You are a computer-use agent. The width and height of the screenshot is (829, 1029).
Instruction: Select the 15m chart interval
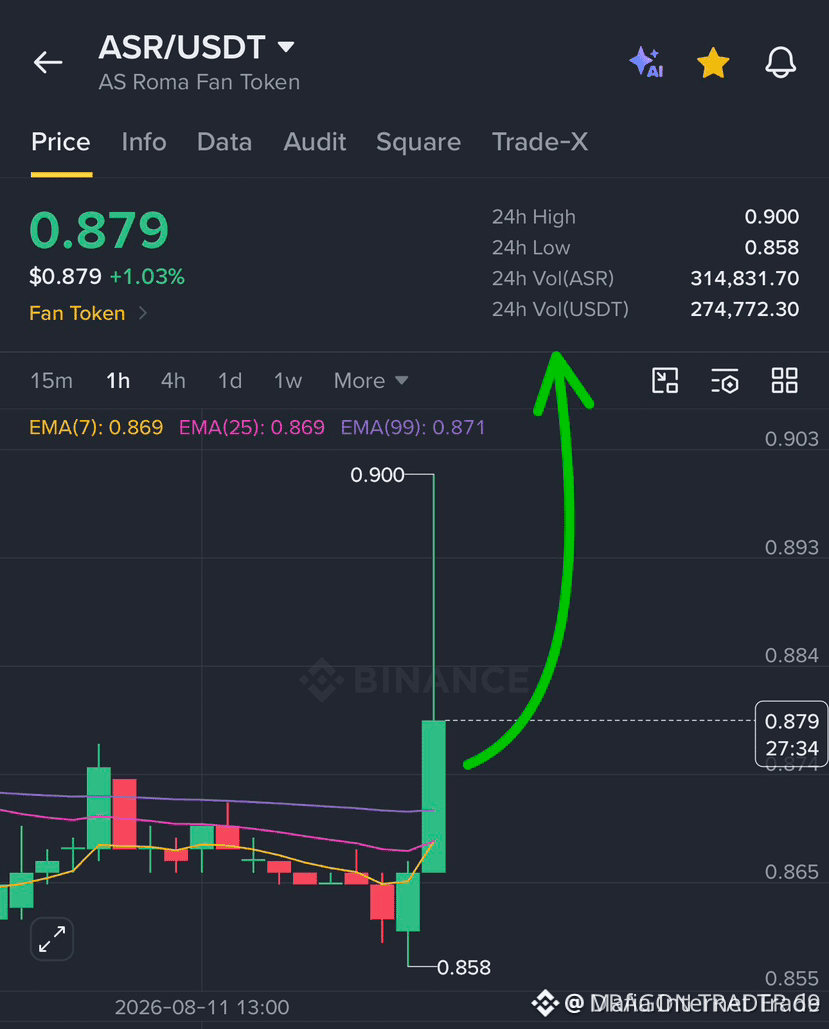51,381
